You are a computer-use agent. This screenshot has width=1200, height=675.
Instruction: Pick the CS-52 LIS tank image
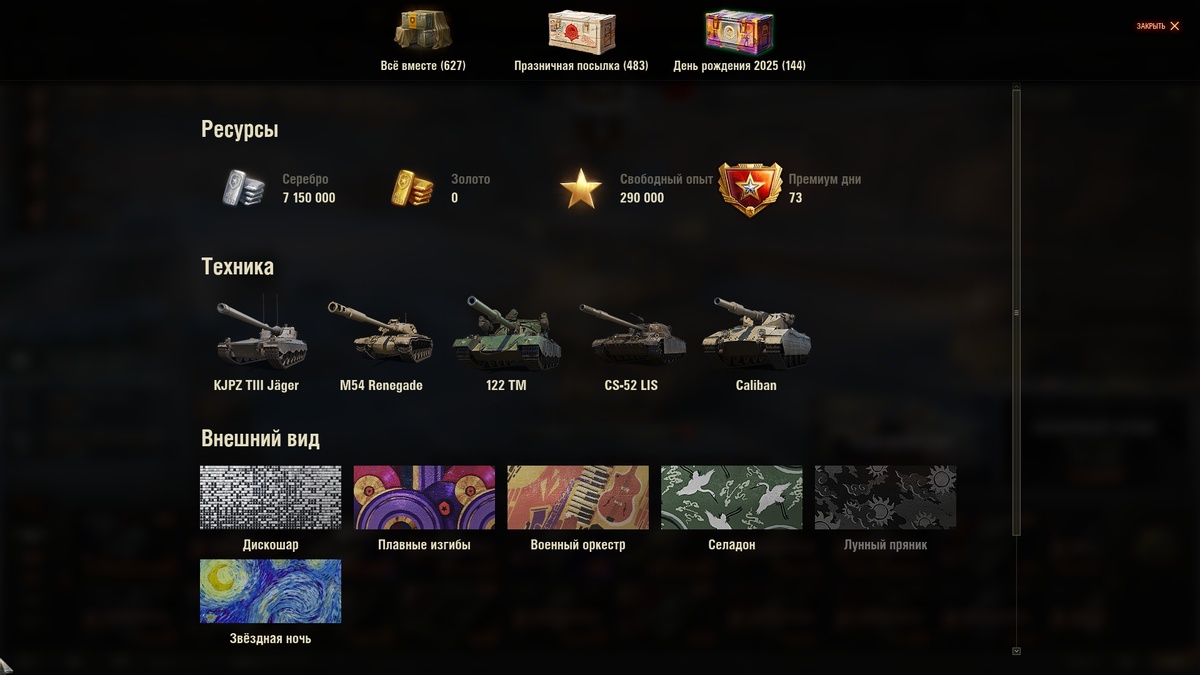click(x=632, y=335)
